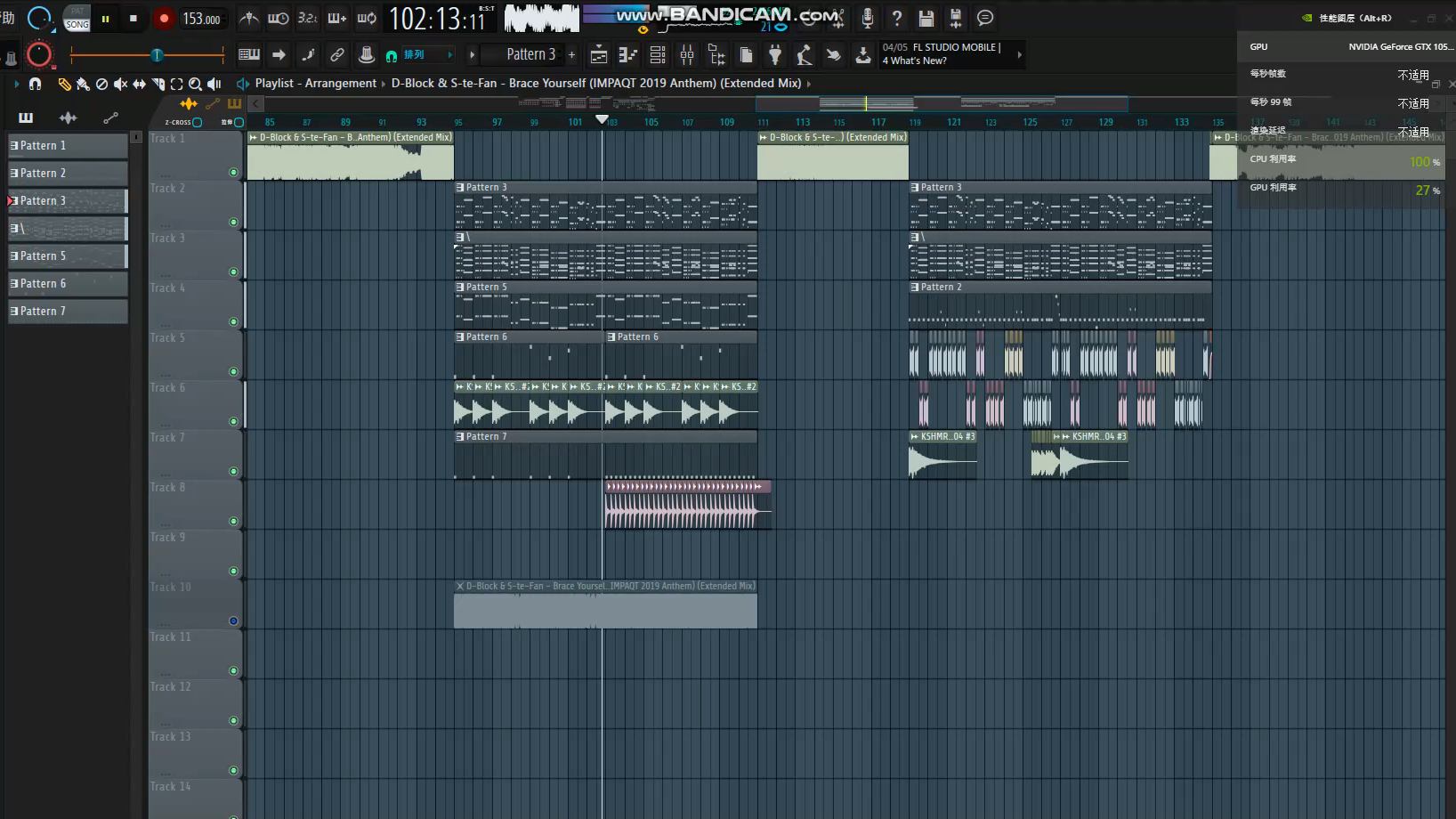Screen dimensions: 1456x819
Task: Click the render/export as audio icon
Action: click(x=956, y=18)
